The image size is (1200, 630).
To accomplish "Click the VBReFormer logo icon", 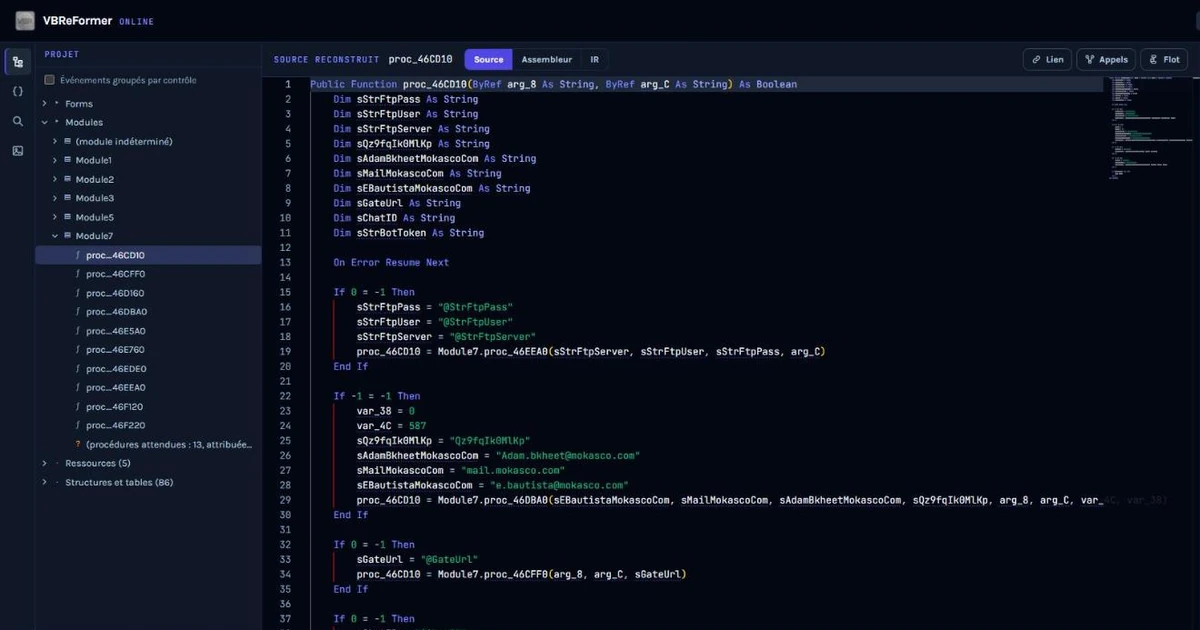I will point(25,20).
